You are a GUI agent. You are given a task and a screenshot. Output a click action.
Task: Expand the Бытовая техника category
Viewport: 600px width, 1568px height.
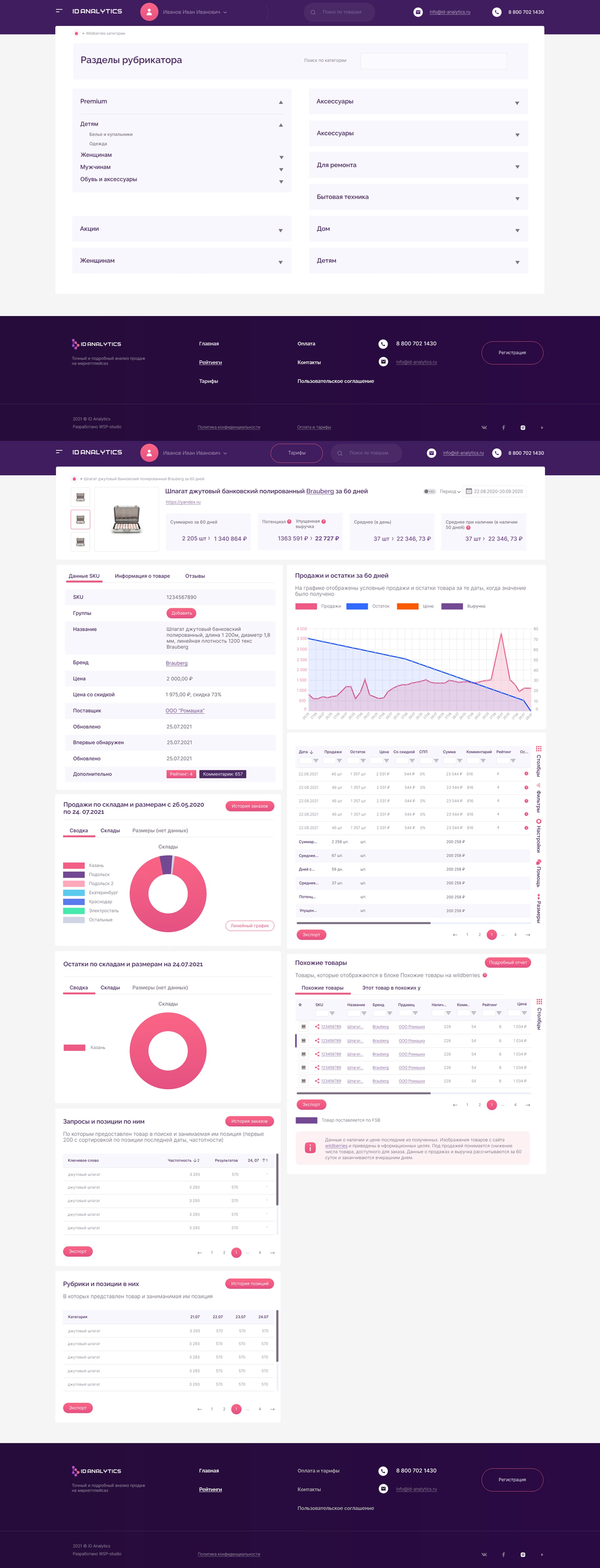click(x=517, y=198)
